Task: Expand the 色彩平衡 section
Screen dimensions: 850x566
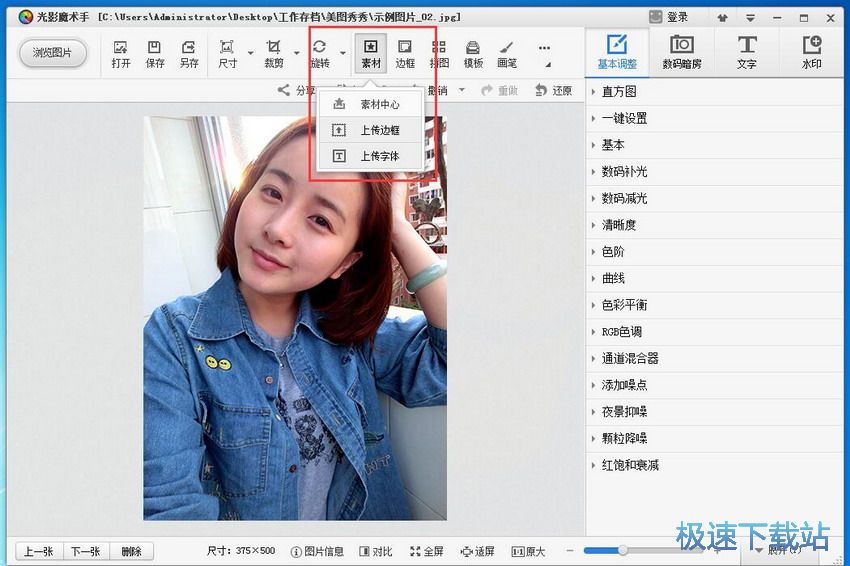Action: click(714, 305)
